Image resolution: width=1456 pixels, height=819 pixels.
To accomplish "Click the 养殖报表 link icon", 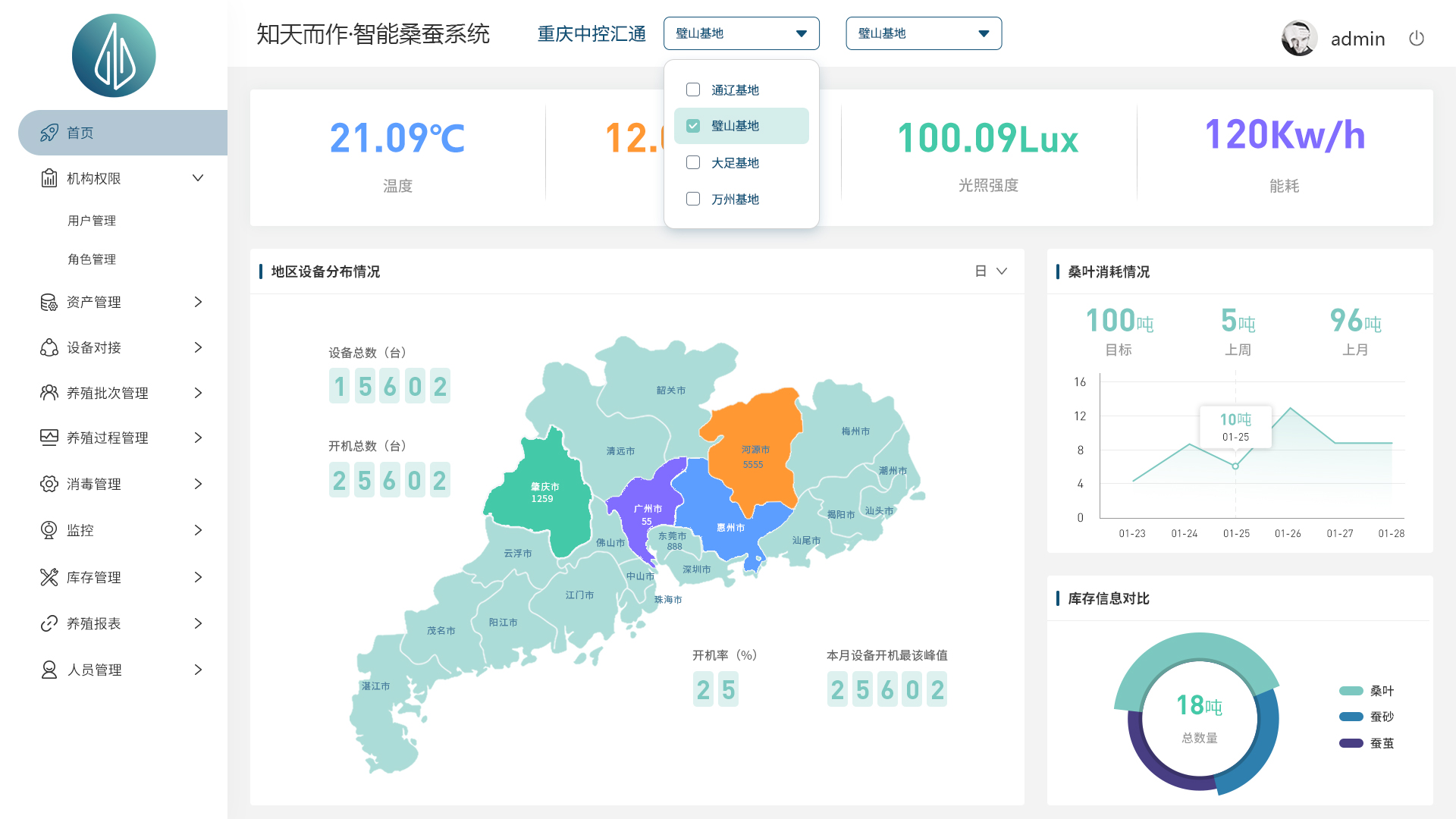I will click(49, 623).
